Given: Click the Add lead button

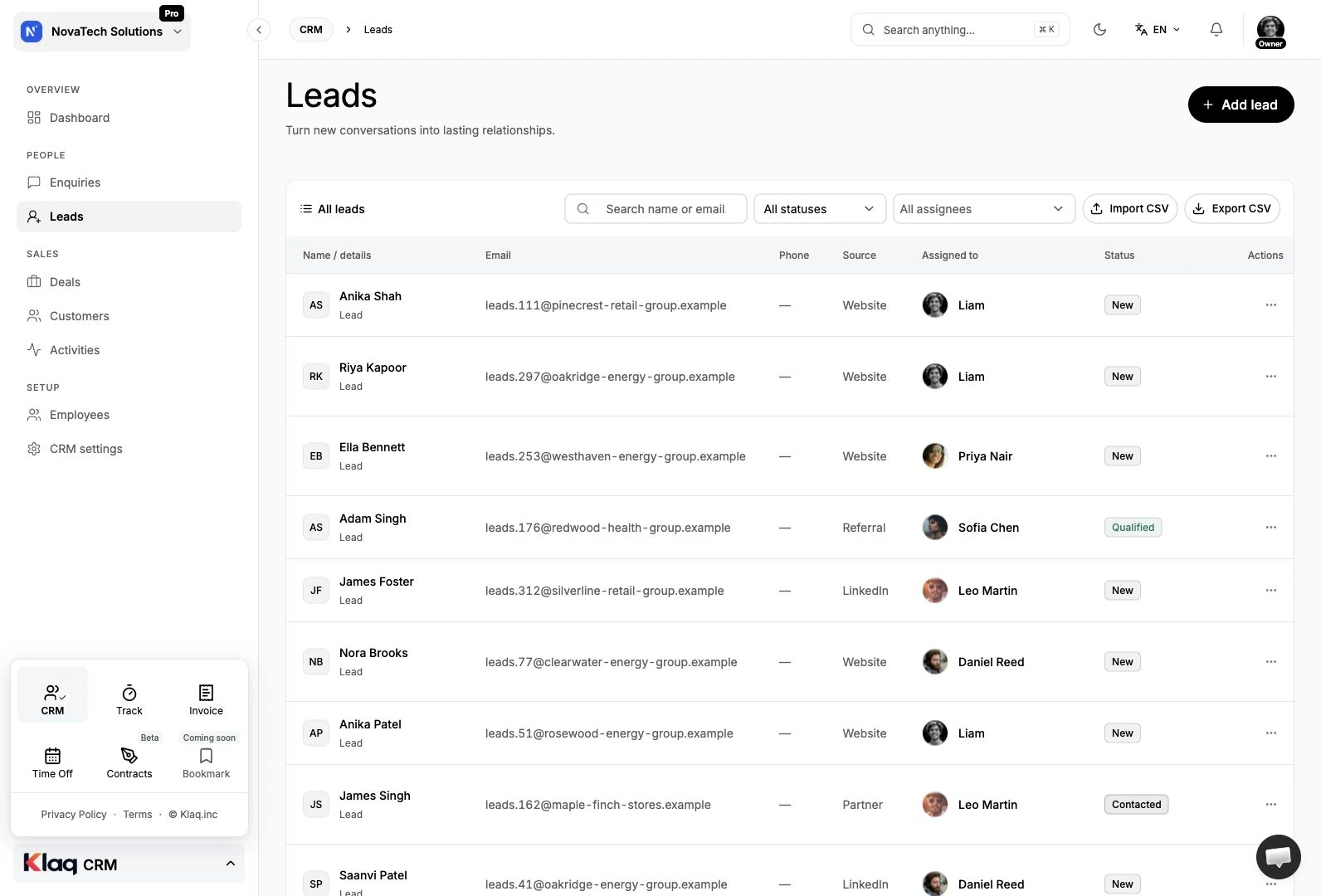Looking at the screenshot, I should point(1241,105).
